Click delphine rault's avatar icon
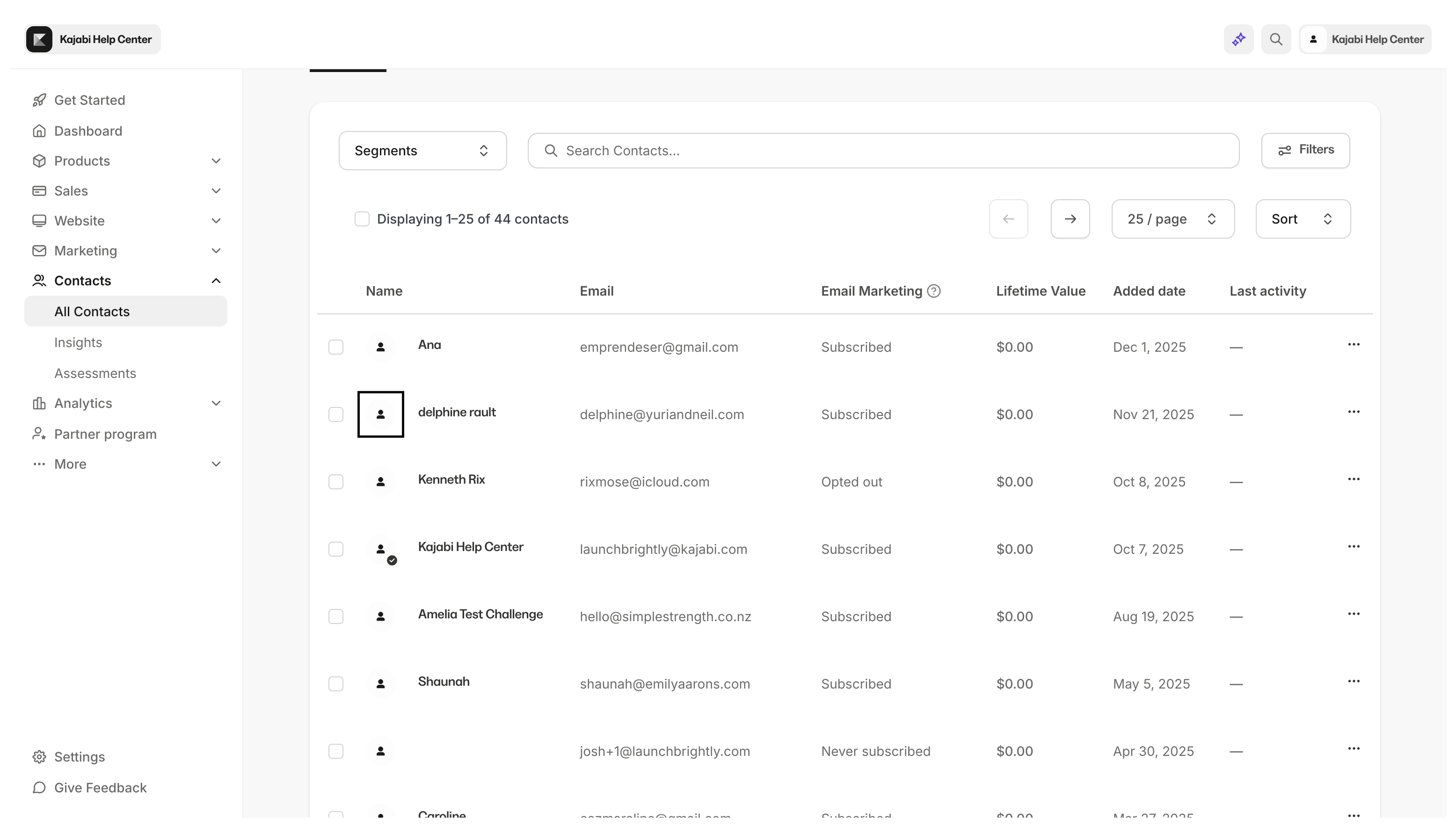 381,414
